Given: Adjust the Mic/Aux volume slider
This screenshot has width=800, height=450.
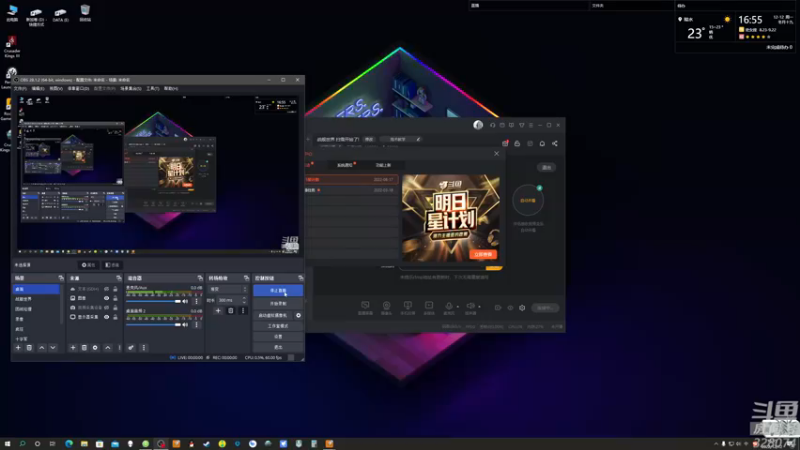Looking at the screenshot, I should click(x=153, y=301).
